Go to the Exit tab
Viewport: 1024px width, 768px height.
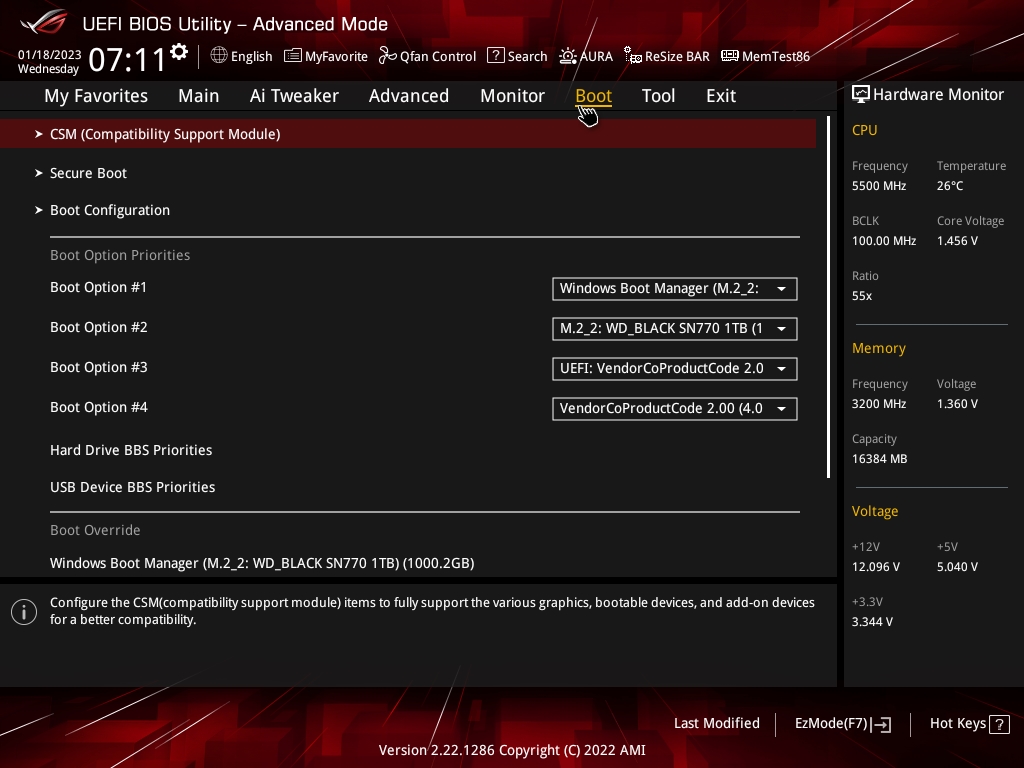coord(721,96)
